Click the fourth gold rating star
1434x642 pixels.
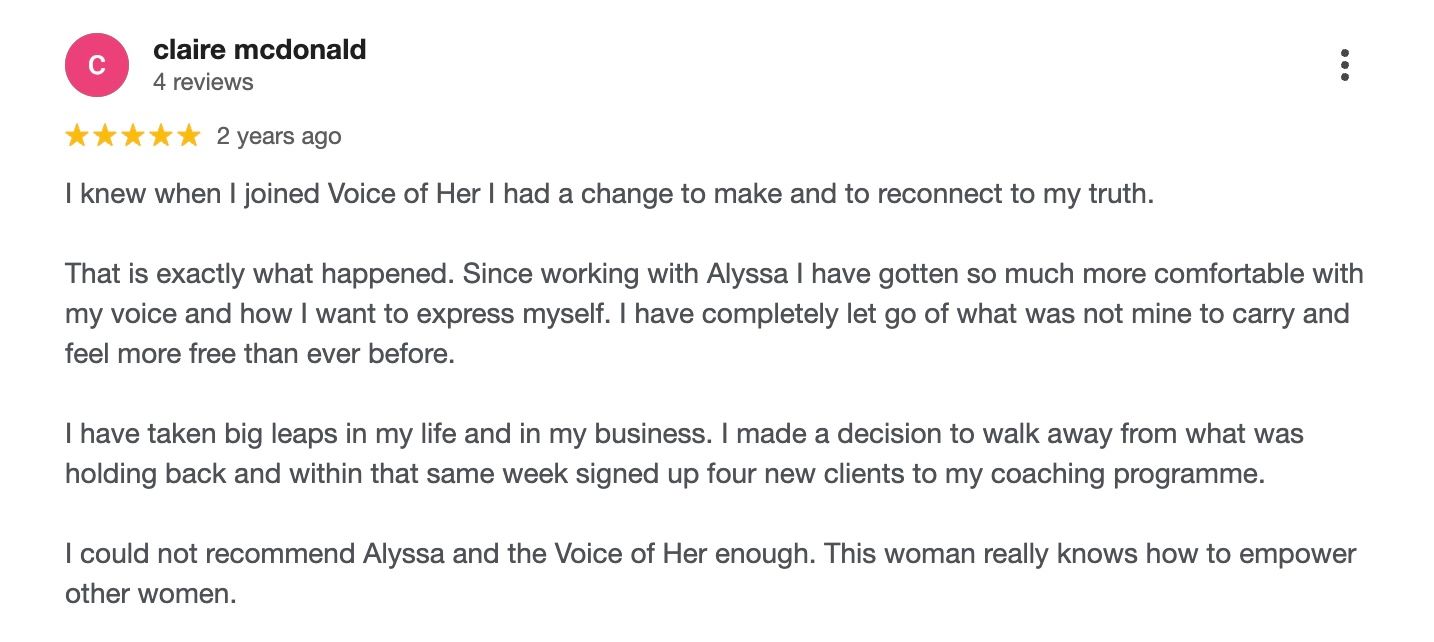pyautogui.click(x=161, y=136)
